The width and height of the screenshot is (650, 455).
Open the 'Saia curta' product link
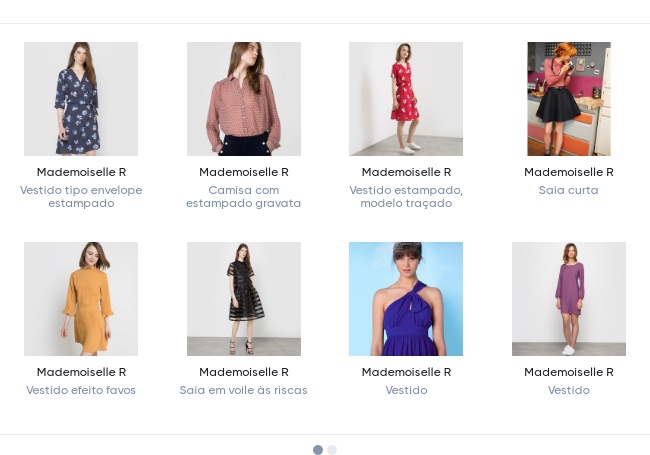(x=568, y=190)
